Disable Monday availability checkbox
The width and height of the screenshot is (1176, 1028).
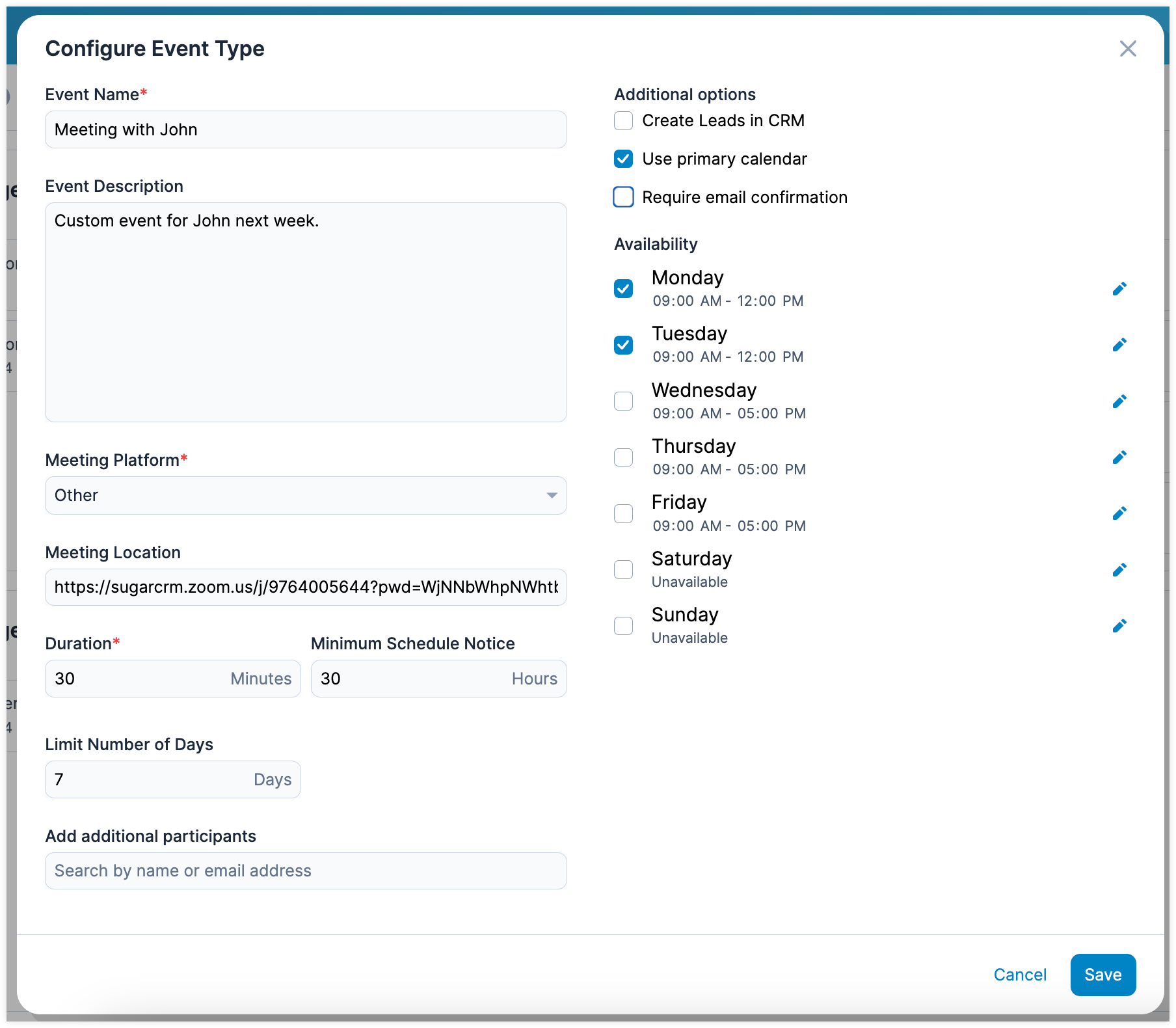tap(623, 289)
